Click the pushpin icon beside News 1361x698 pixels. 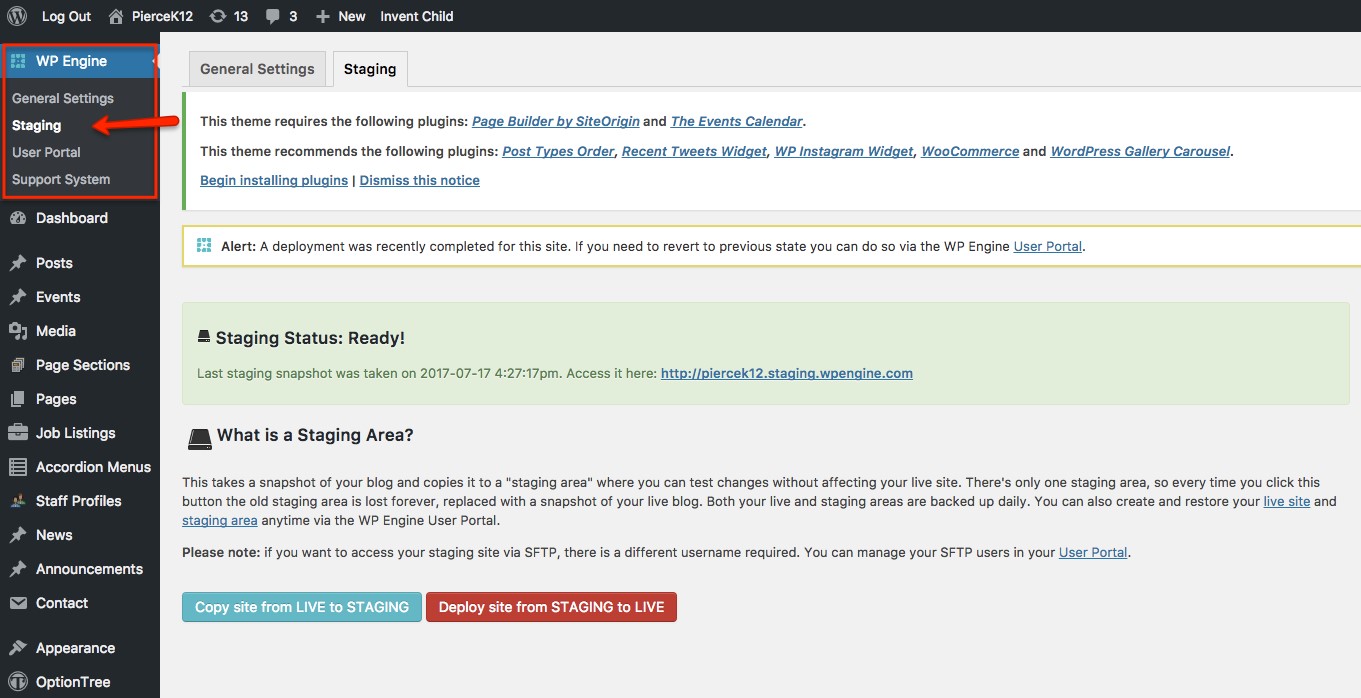click(18, 535)
